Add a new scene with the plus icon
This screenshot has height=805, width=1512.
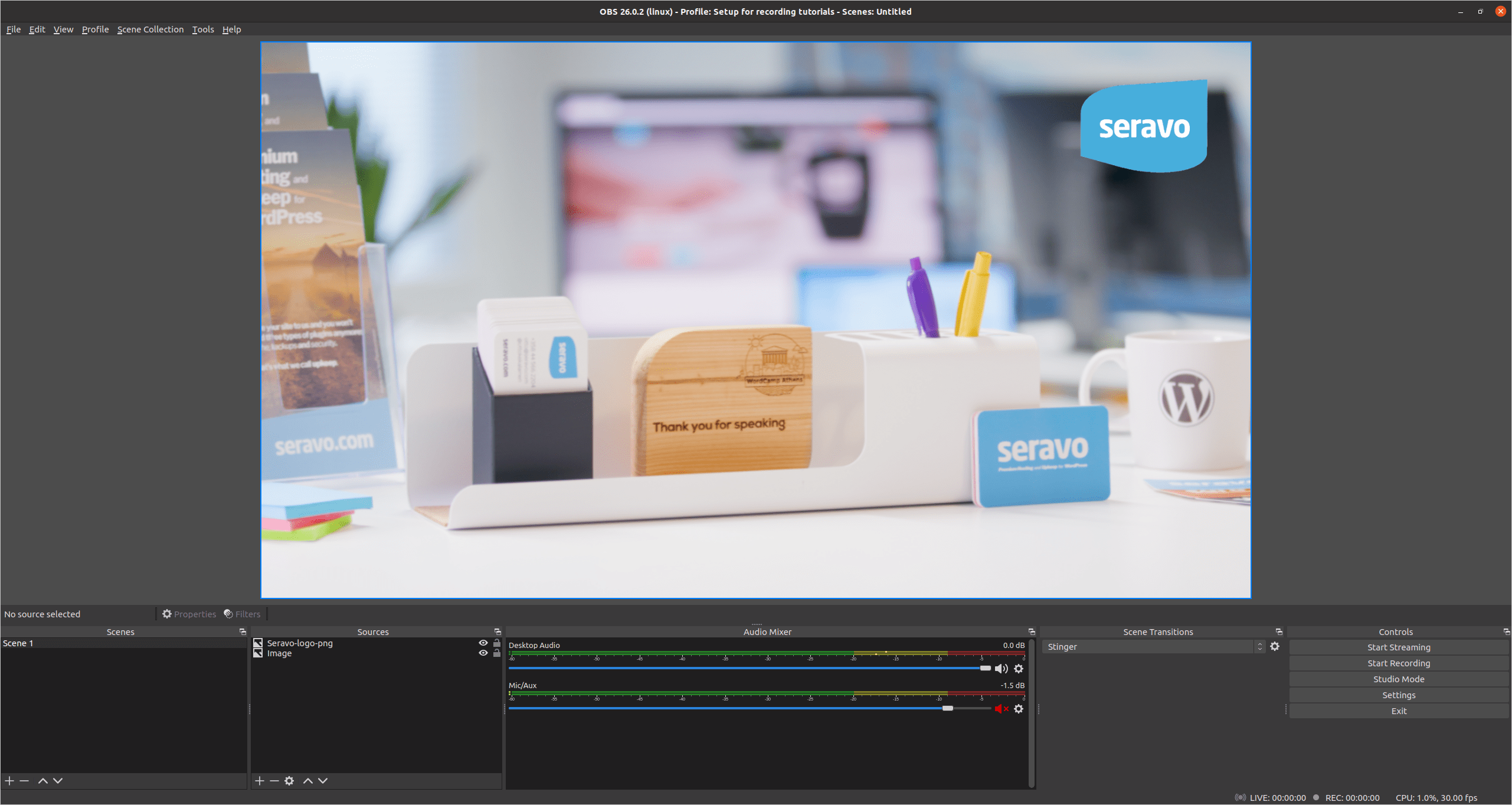9,780
